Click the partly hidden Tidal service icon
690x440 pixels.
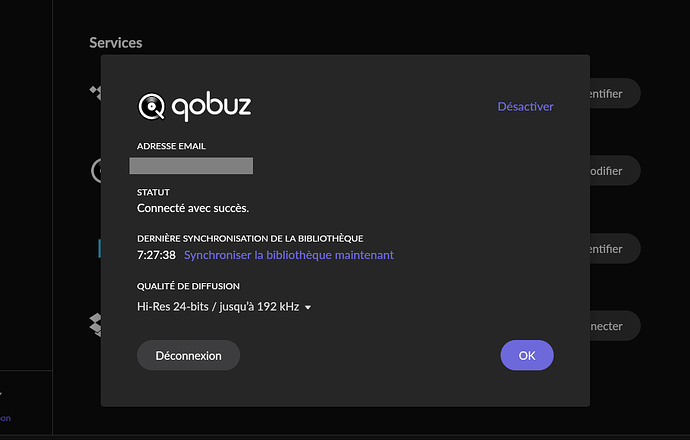95,92
